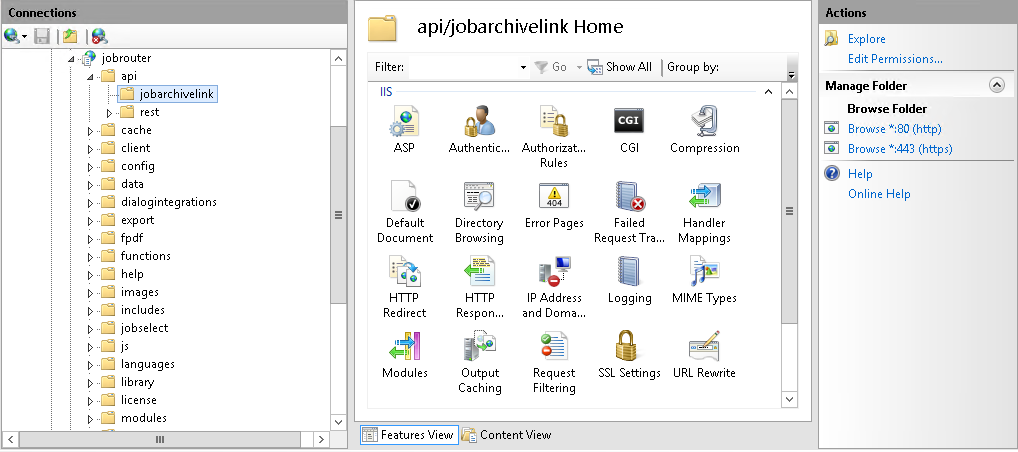Click the Go filter button
The width and height of the screenshot is (1018, 452).
click(551, 67)
